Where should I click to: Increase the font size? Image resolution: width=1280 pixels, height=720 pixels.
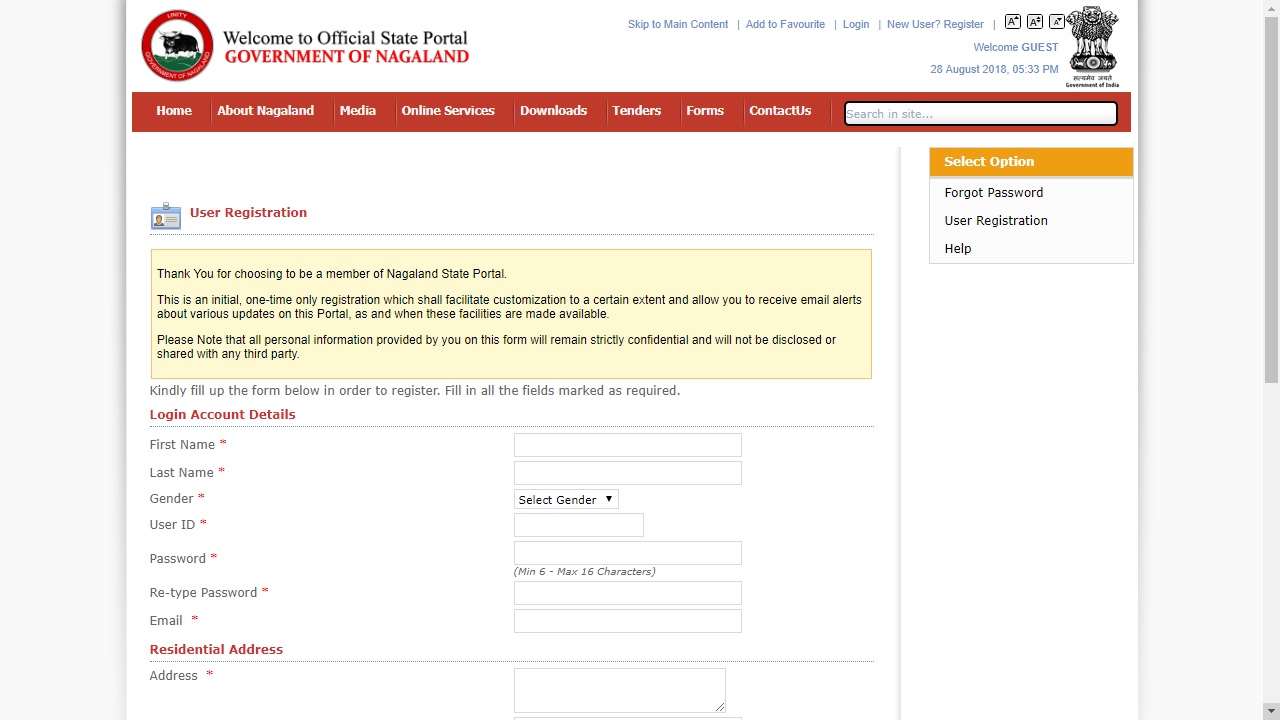(x=1013, y=21)
